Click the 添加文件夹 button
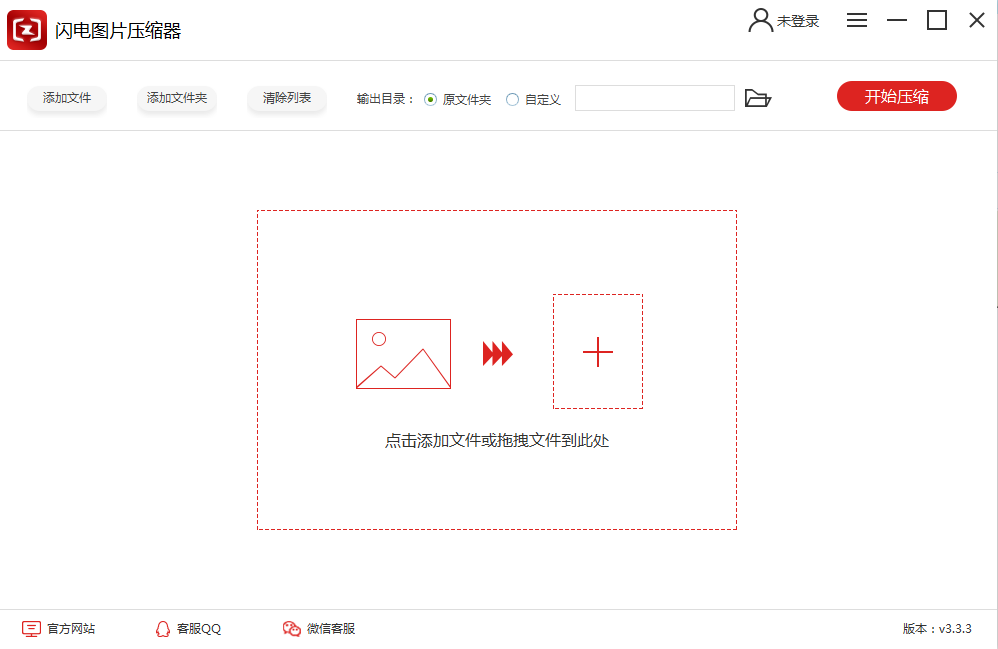Screen dimensions: 998x649 pyautogui.click(x=177, y=98)
